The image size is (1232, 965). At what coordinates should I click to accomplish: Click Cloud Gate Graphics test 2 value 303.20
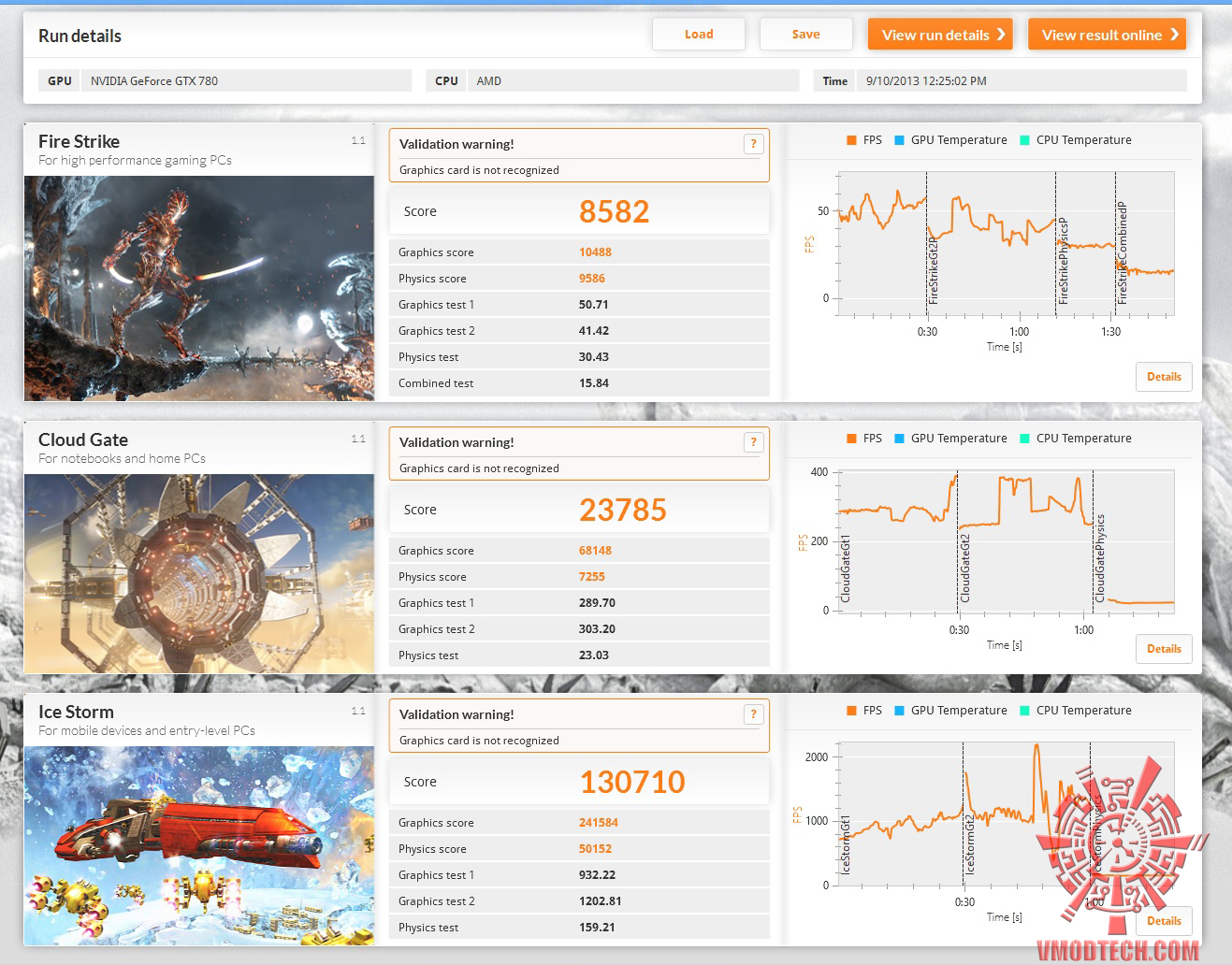click(597, 629)
